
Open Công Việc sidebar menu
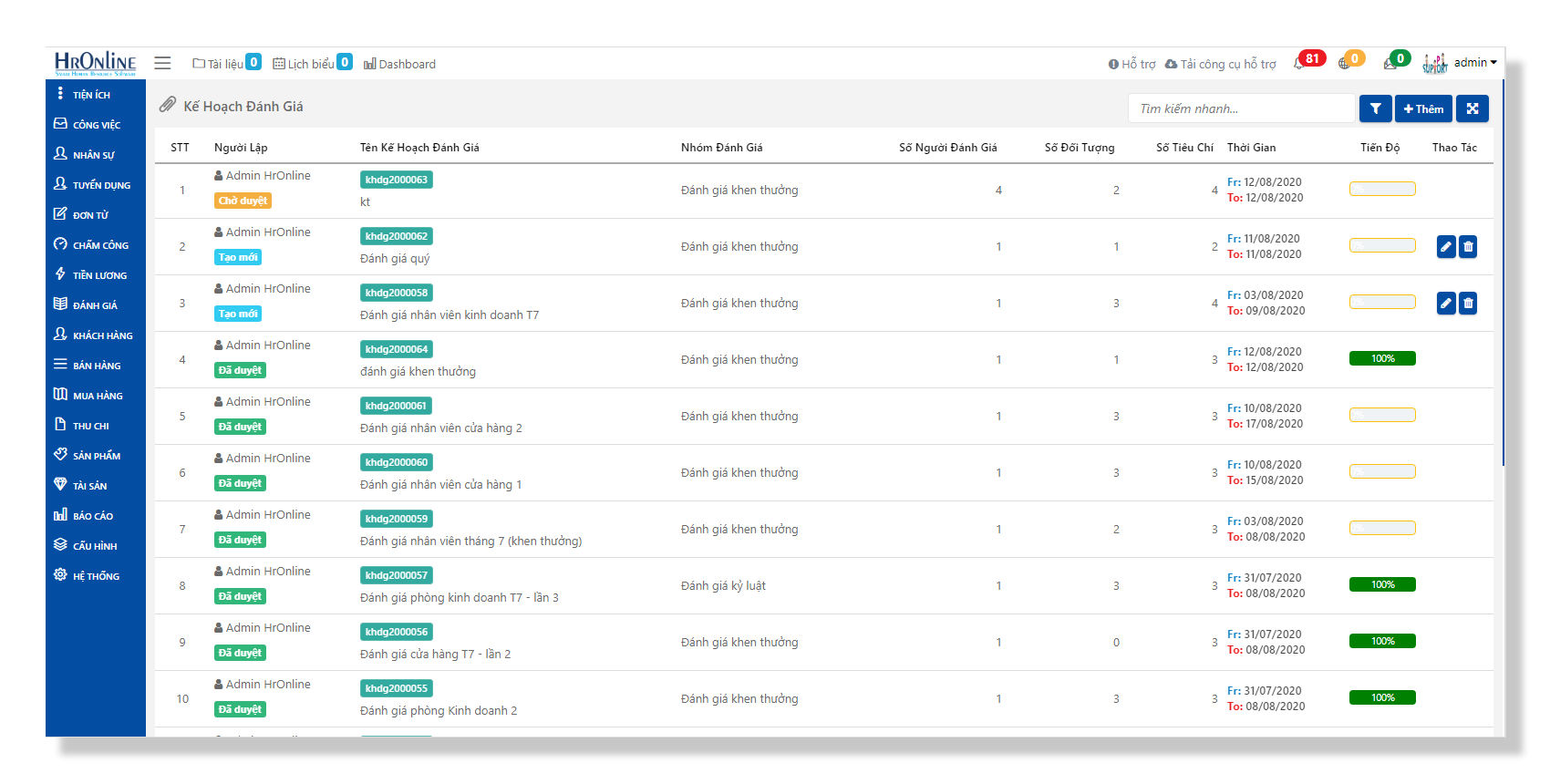[95, 124]
